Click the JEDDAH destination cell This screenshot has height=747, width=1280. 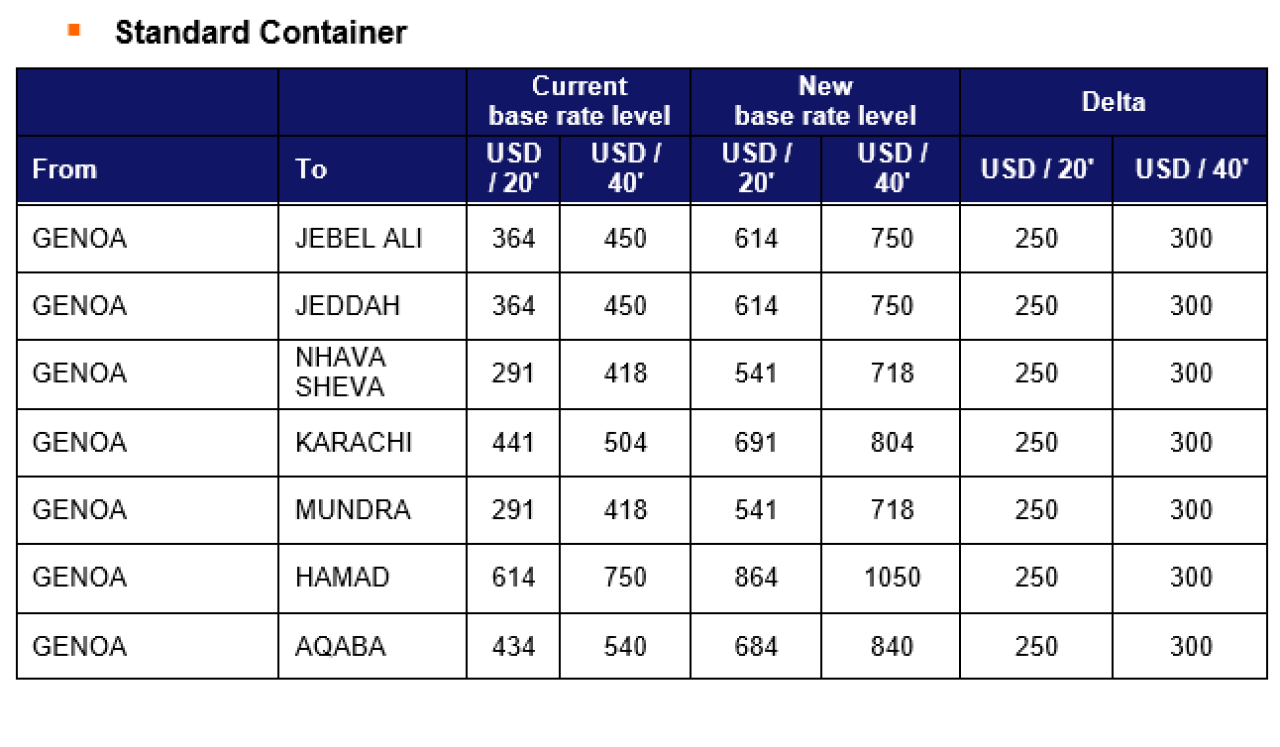point(372,306)
